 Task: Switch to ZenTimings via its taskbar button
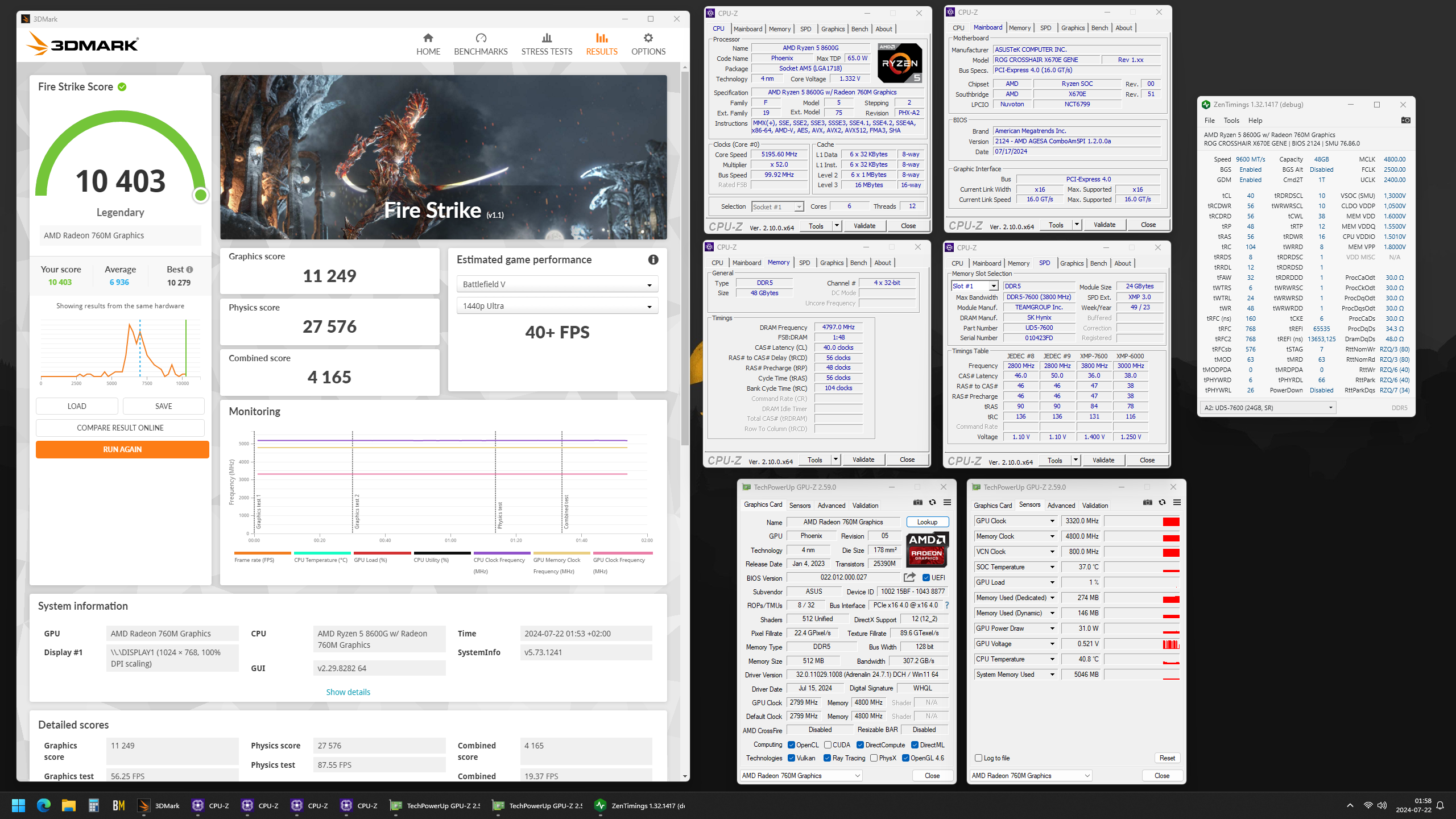pos(639,805)
